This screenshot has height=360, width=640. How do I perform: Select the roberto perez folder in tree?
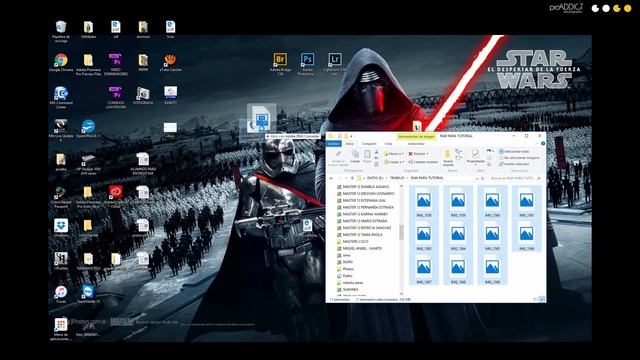[353, 282]
